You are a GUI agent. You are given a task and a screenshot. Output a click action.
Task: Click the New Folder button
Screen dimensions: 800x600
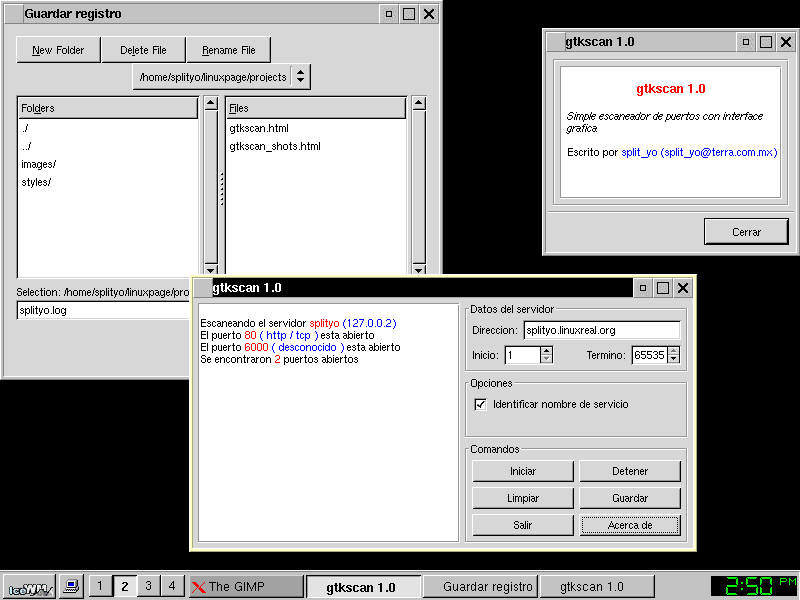(58, 50)
